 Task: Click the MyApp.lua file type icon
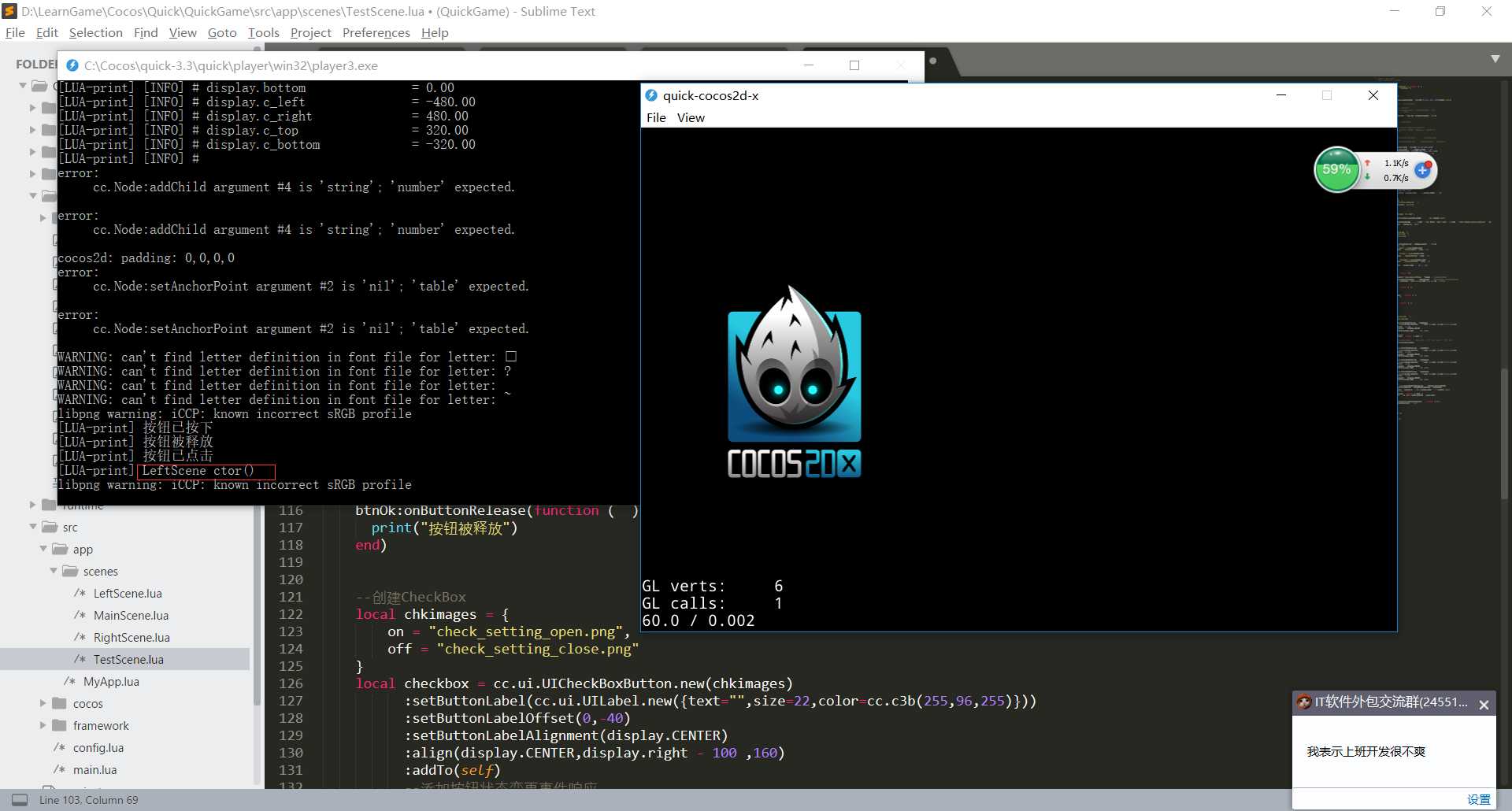click(x=69, y=681)
